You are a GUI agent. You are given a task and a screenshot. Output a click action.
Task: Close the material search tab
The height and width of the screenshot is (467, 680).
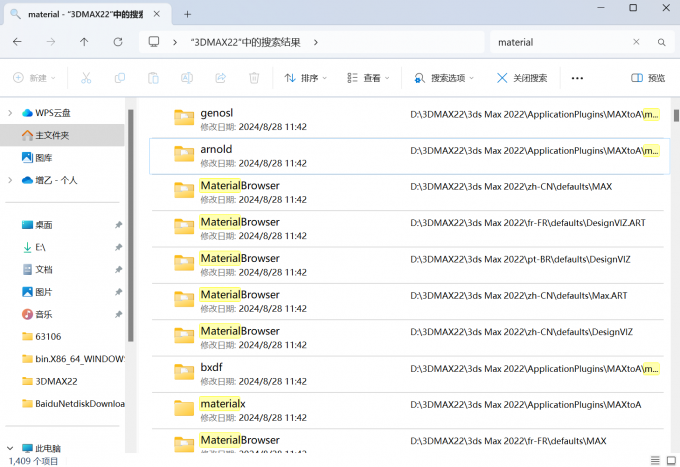pos(157,14)
